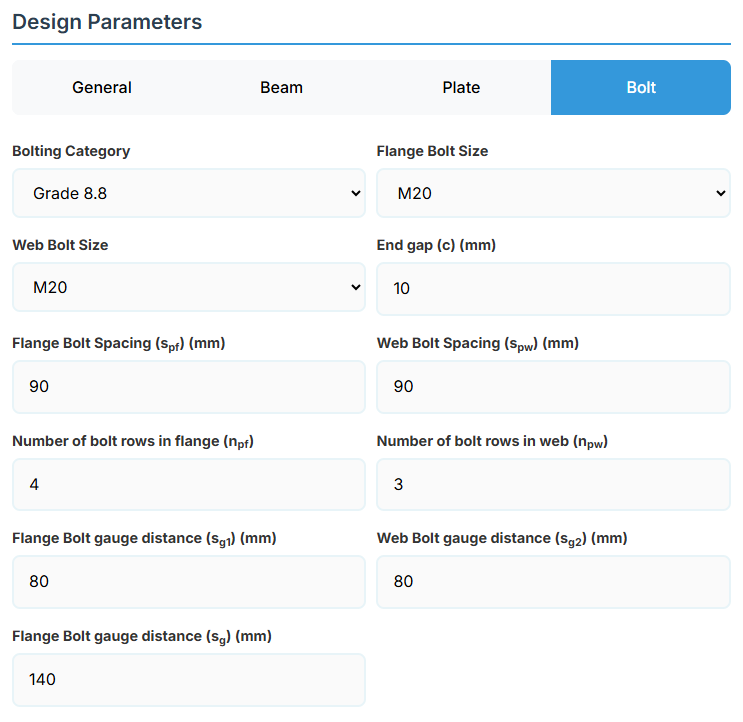Click the Bolting Category label text
743x722 pixels.
[71, 151]
